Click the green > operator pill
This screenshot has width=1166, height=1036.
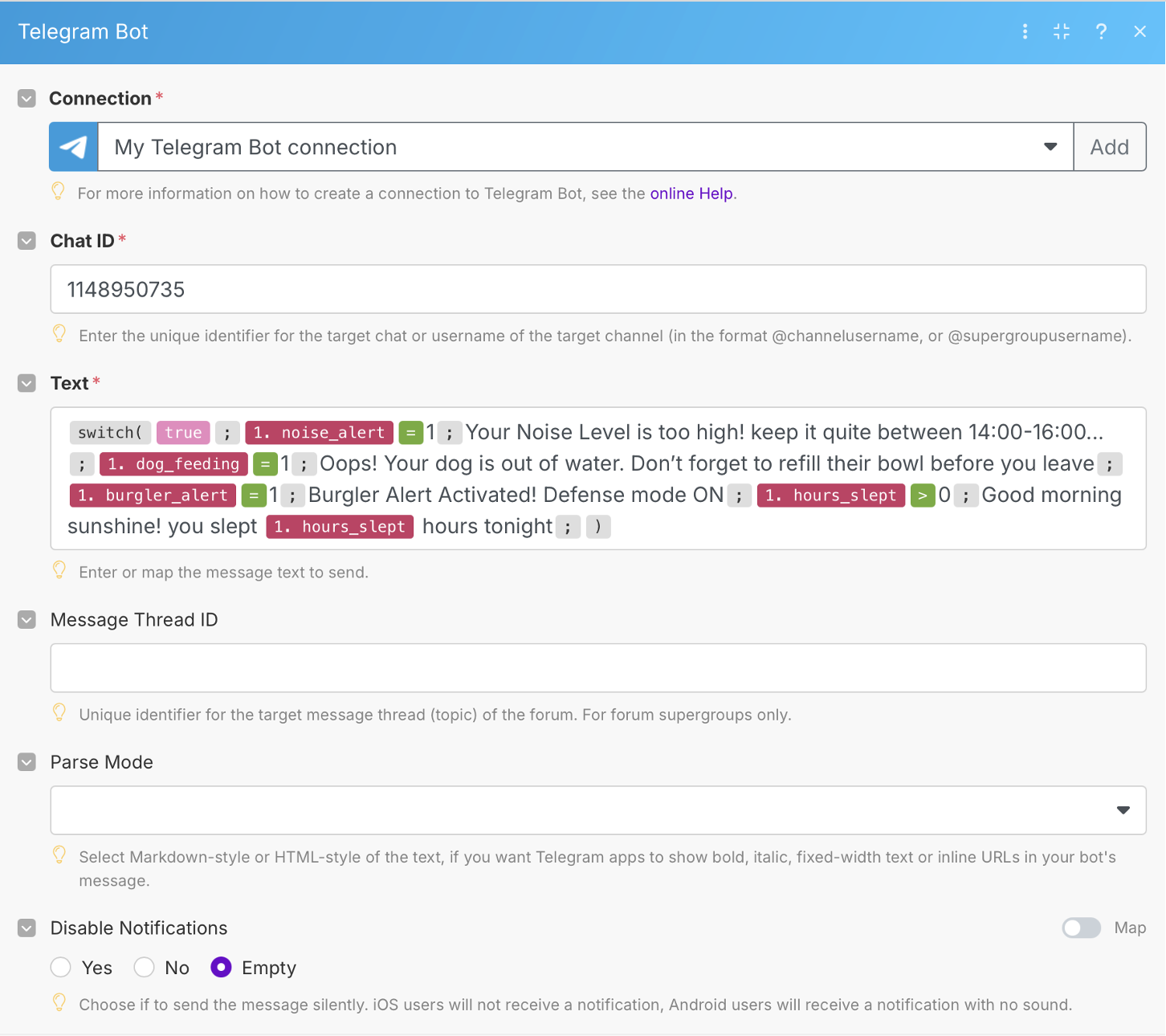point(923,496)
